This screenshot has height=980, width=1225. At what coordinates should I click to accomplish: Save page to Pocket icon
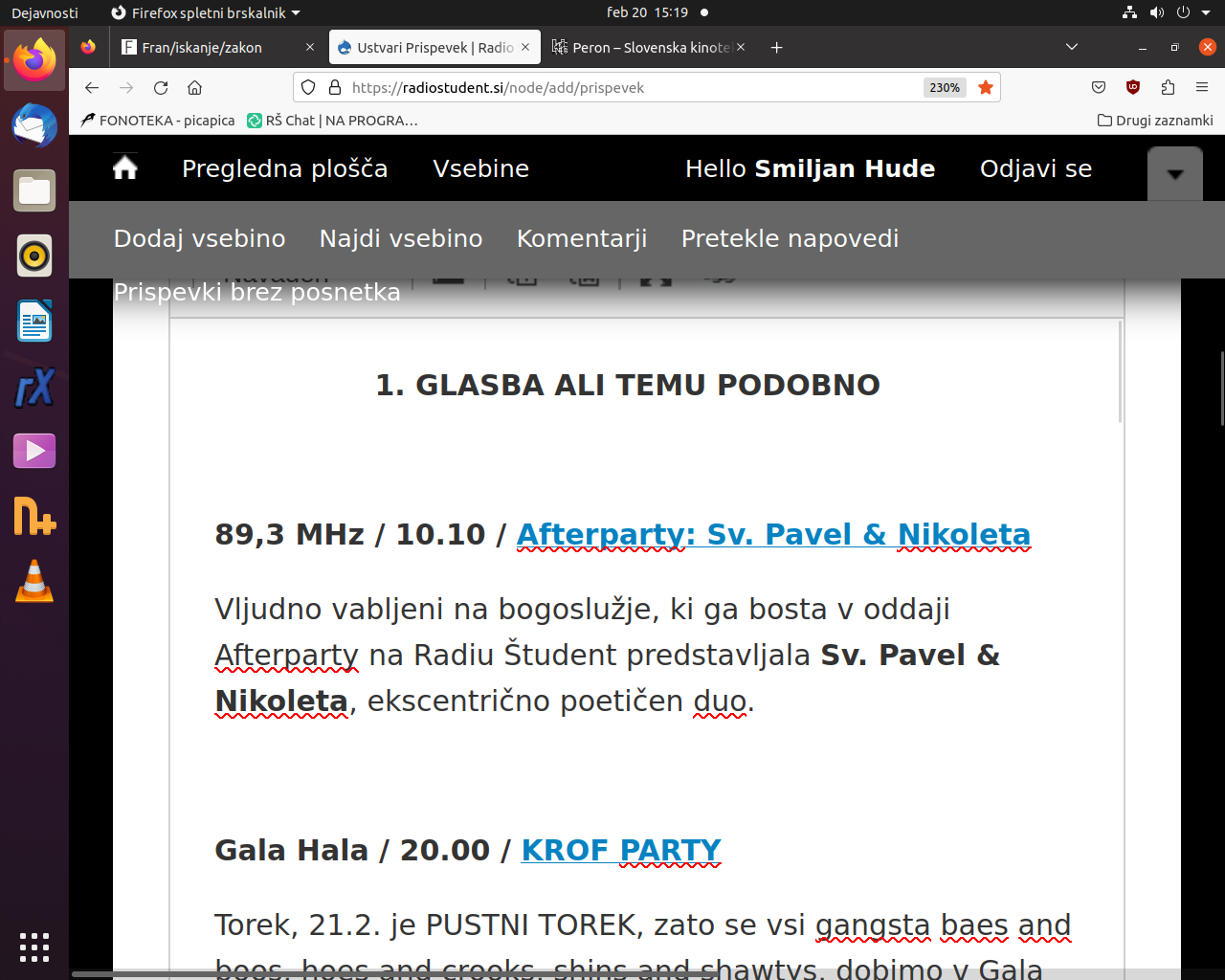(x=1099, y=88)
